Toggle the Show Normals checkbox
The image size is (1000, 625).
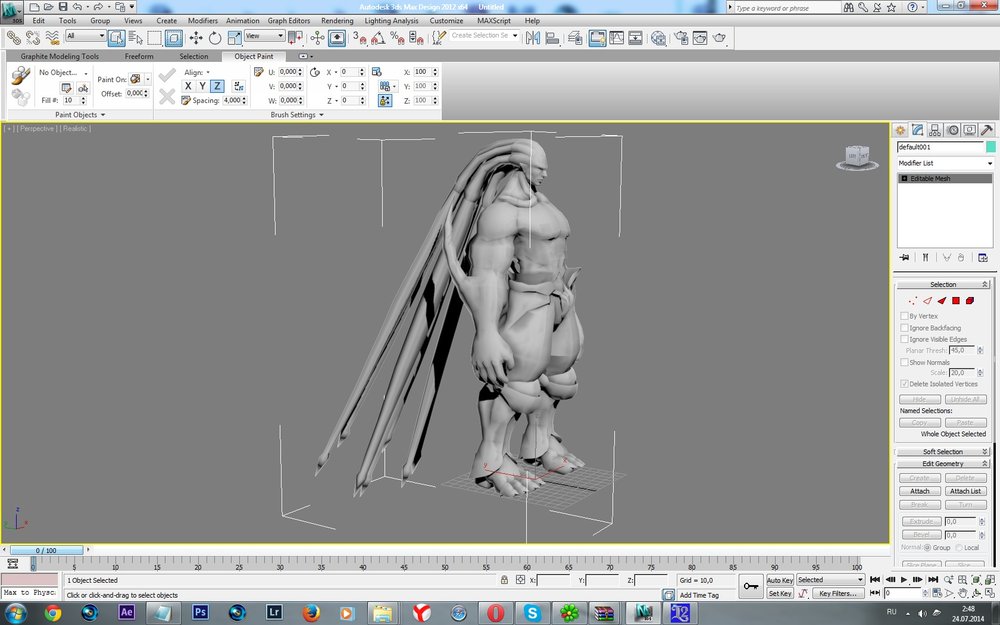click(x=905, y=362)
